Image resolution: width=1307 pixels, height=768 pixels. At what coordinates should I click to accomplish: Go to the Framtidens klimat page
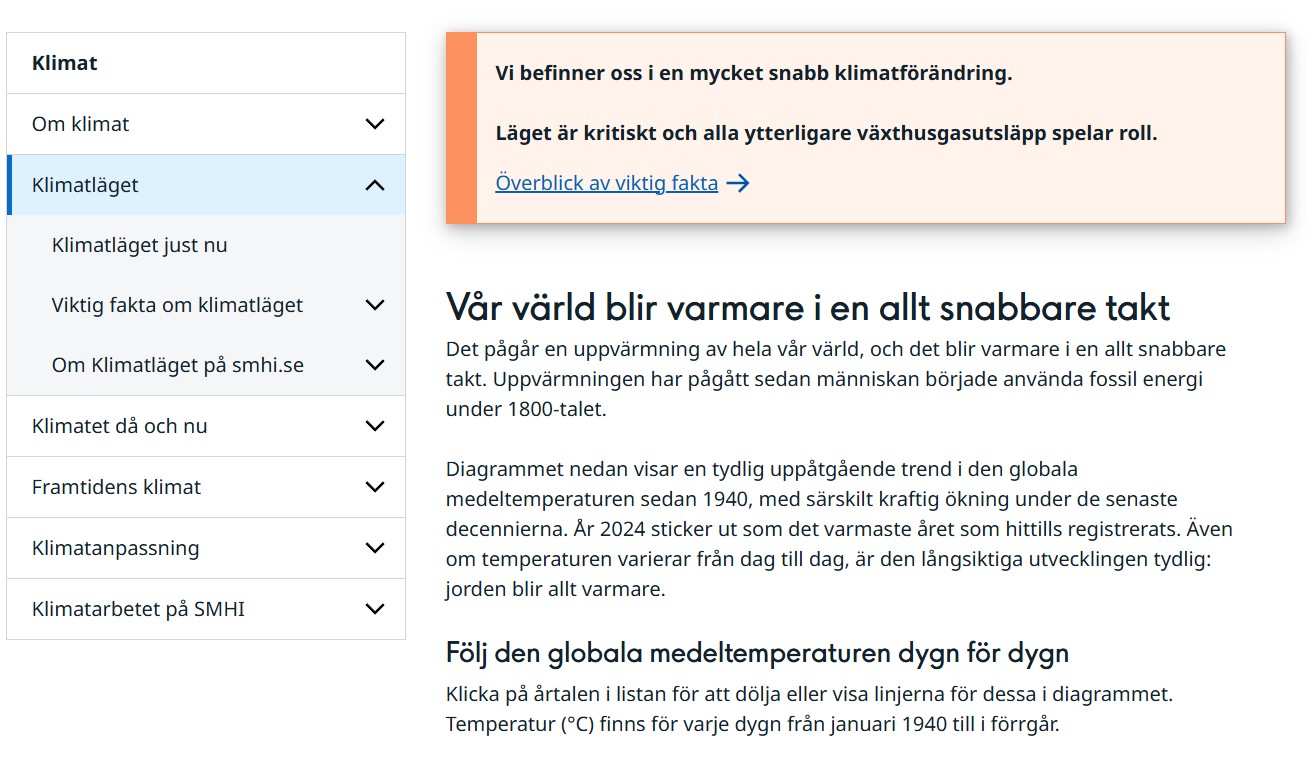pyautogui.click(x=116, y=487)
